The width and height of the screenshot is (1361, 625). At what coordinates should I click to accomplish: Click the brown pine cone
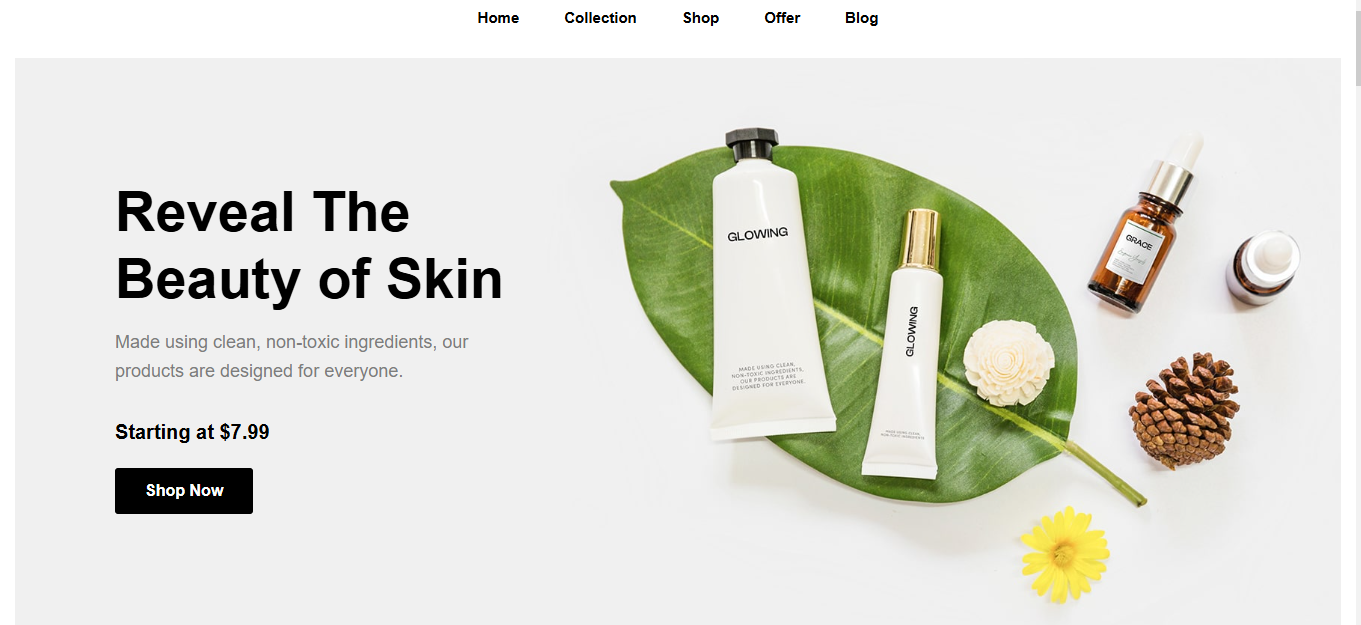point(1185,409)
